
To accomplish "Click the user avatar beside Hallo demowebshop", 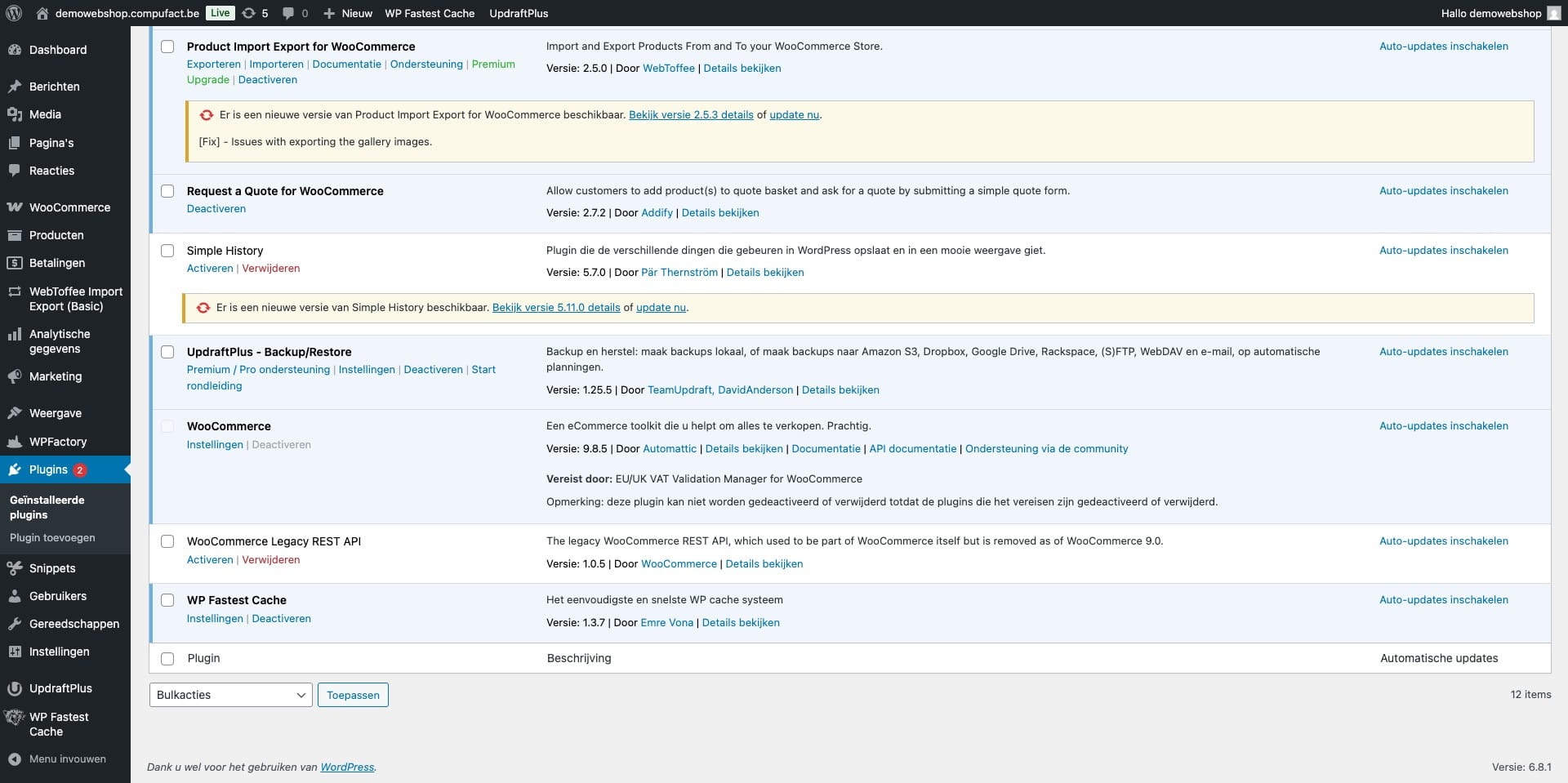I will pos(1553,13).
